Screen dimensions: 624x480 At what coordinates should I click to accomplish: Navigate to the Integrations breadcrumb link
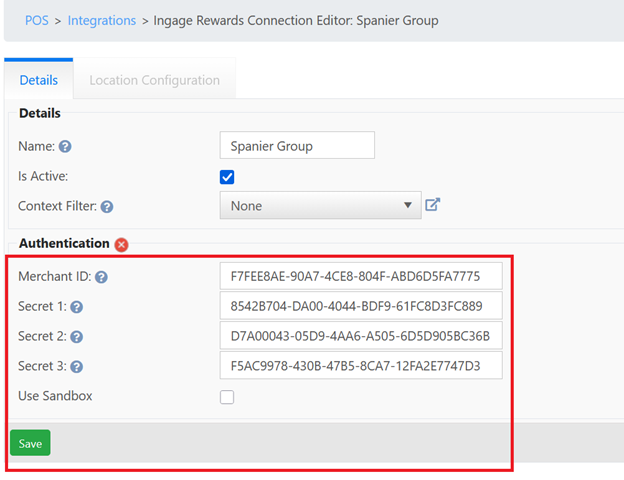pyautogui.click(x=102, y=20)
